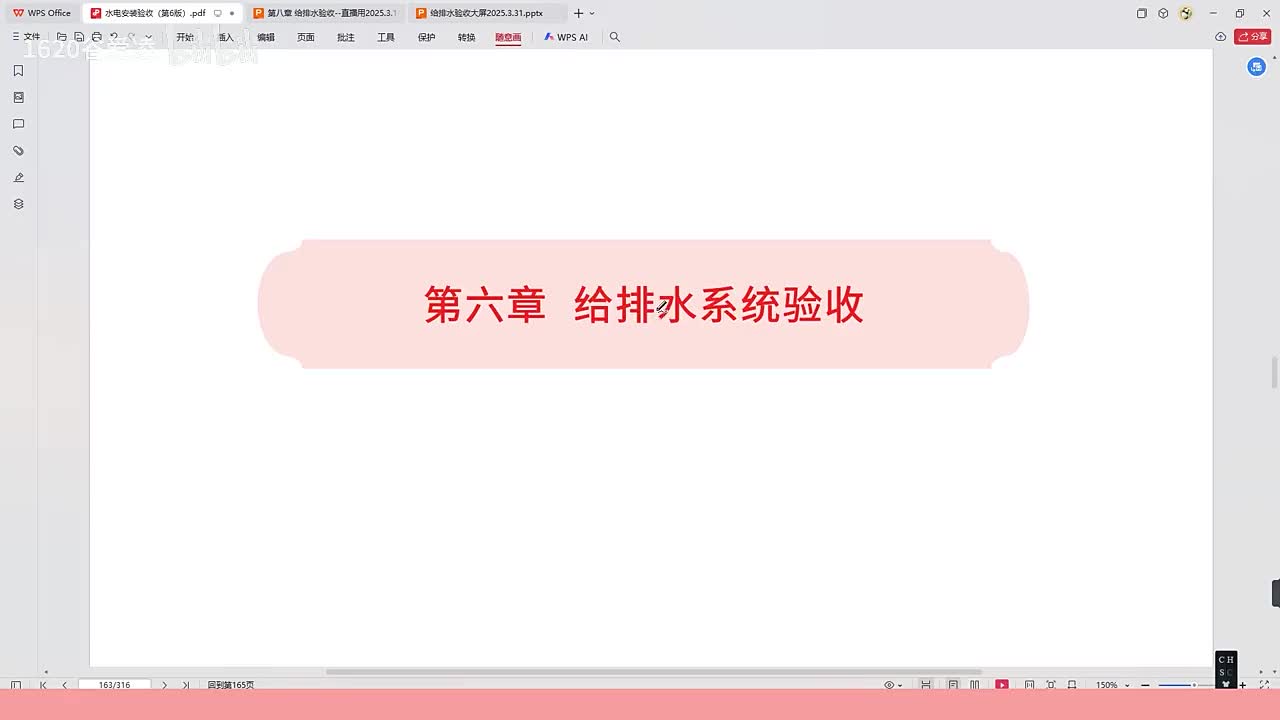Click the heading 第六章 给排水系统验收
This screenshot has height=720, width=1280.
click(x=644, y=304)
